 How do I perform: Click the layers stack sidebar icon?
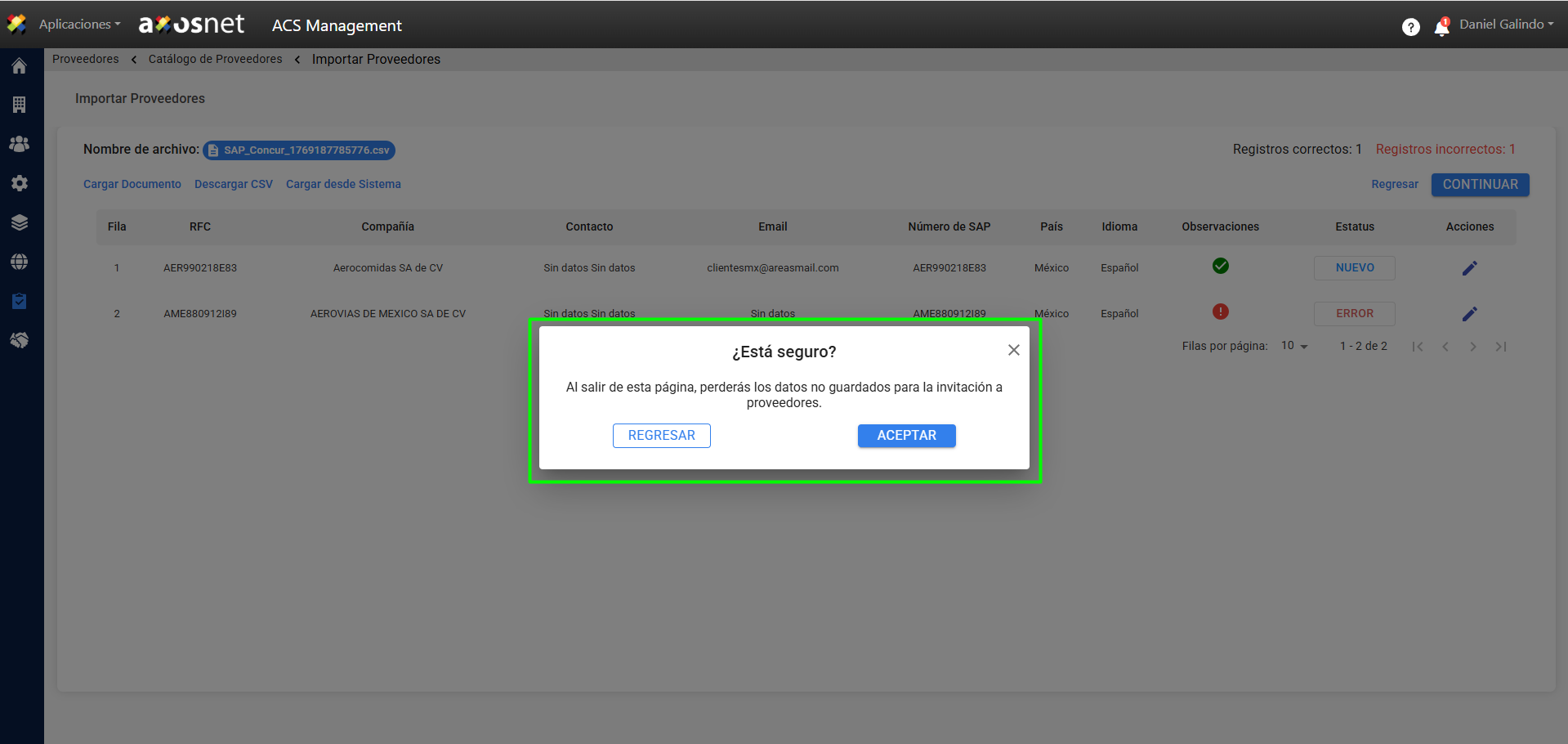tap(20, 222)
